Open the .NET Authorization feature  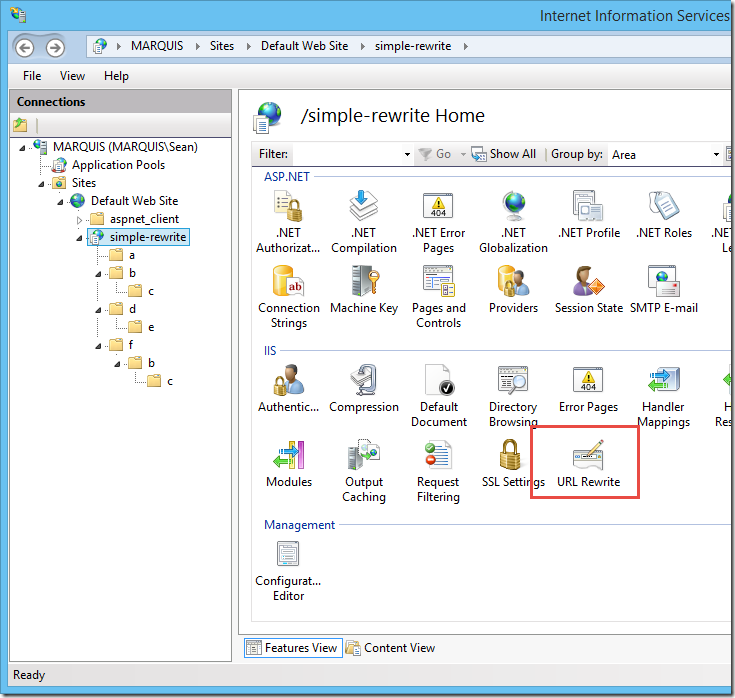pos(288,222)
